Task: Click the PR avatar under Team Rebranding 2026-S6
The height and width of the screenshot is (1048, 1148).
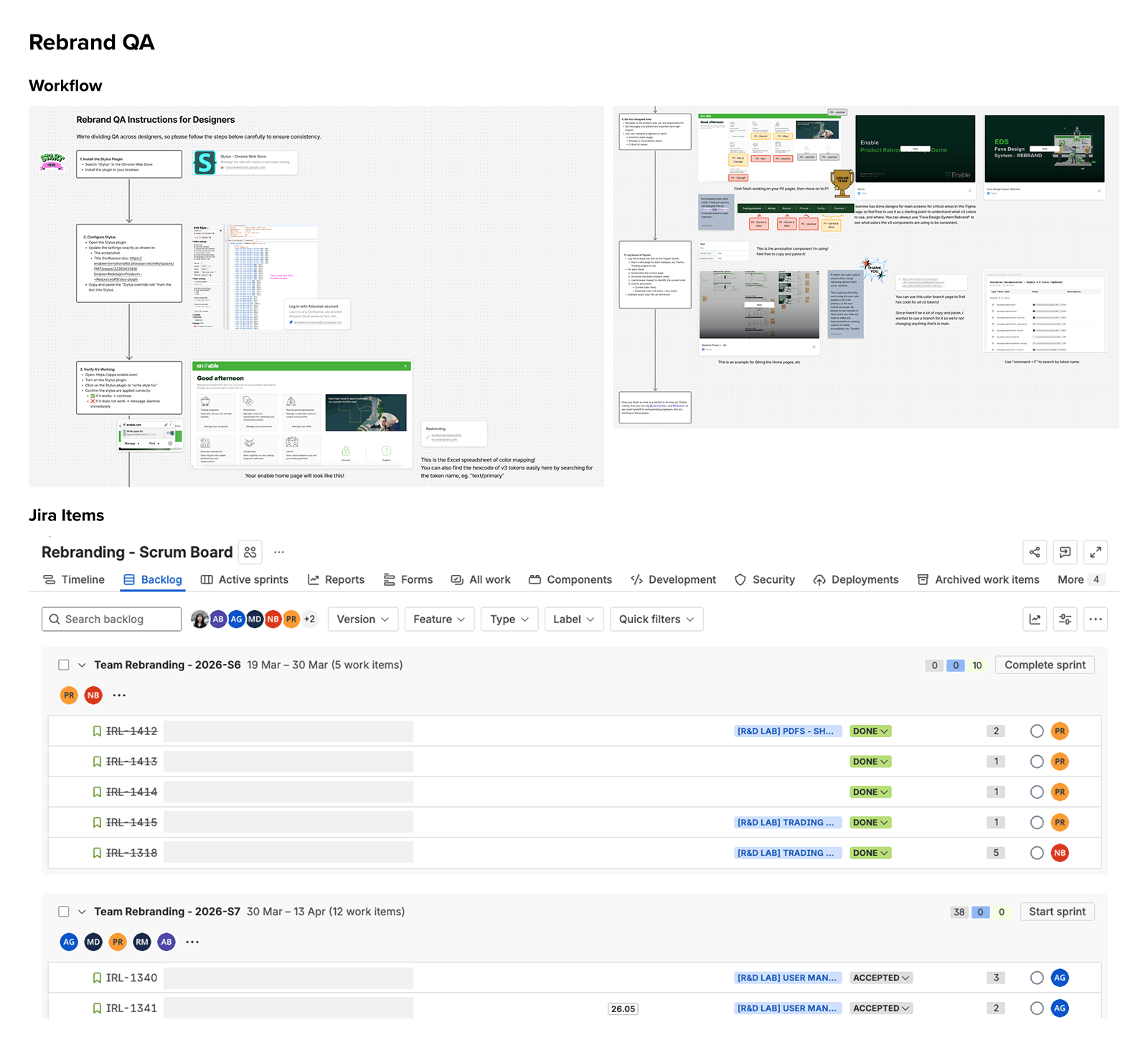Action: click(x=69, y=695)
